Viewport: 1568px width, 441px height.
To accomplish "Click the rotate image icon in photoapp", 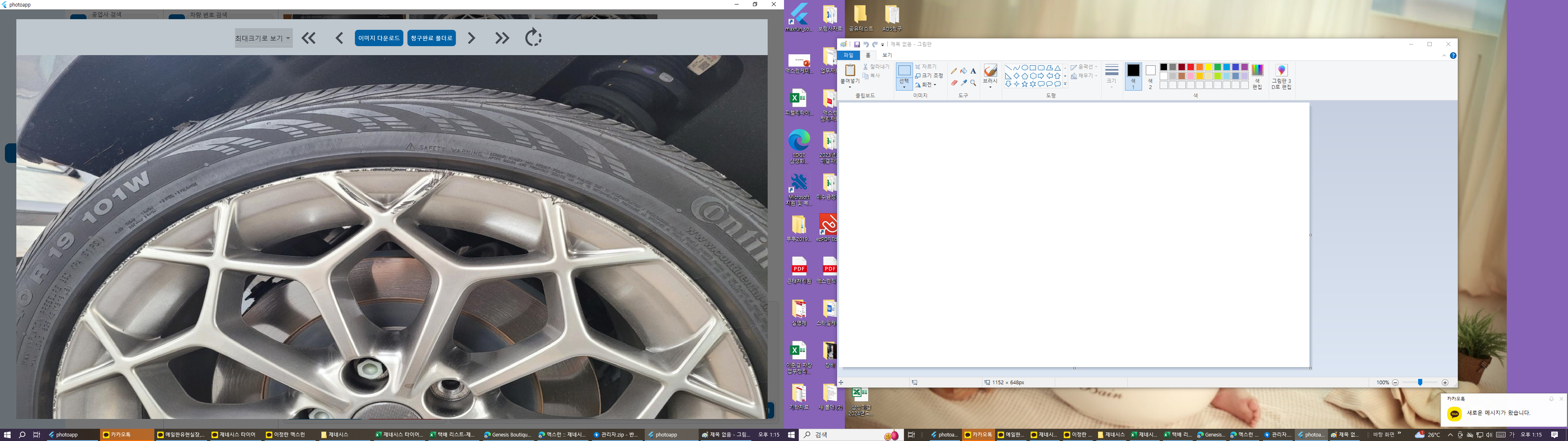I will [x=533, y=38].
